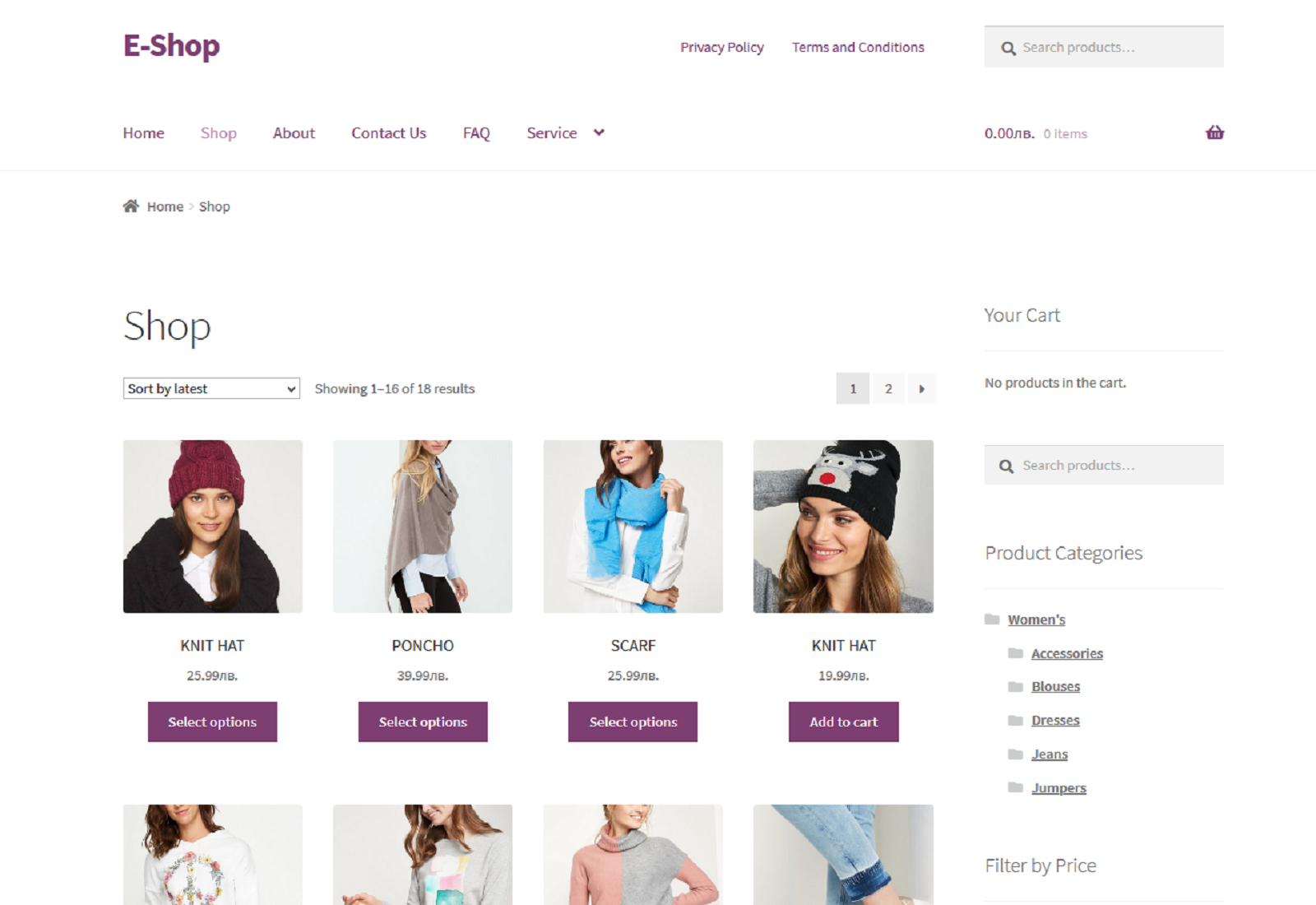Select options for the Poncho
The image size is (1316, 905).
coord(423,722)
